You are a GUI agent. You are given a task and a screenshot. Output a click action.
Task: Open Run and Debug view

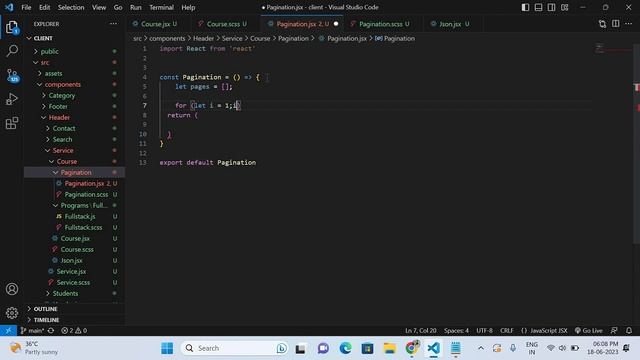12,99
